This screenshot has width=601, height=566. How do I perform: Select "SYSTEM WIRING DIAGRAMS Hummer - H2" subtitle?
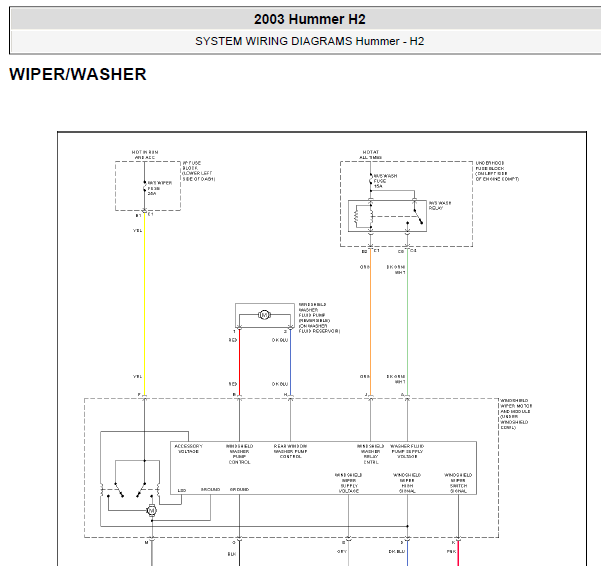[x=310, y=41]
